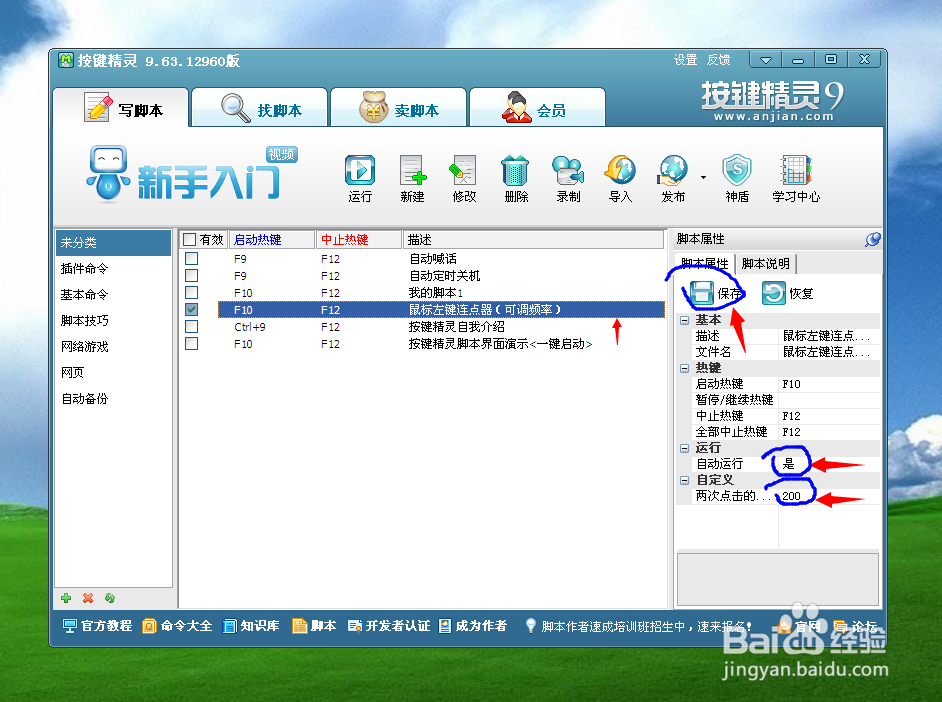Open the 会员 tab
The width and height of the screenshot is (942, 702).
tap(538, 108)
